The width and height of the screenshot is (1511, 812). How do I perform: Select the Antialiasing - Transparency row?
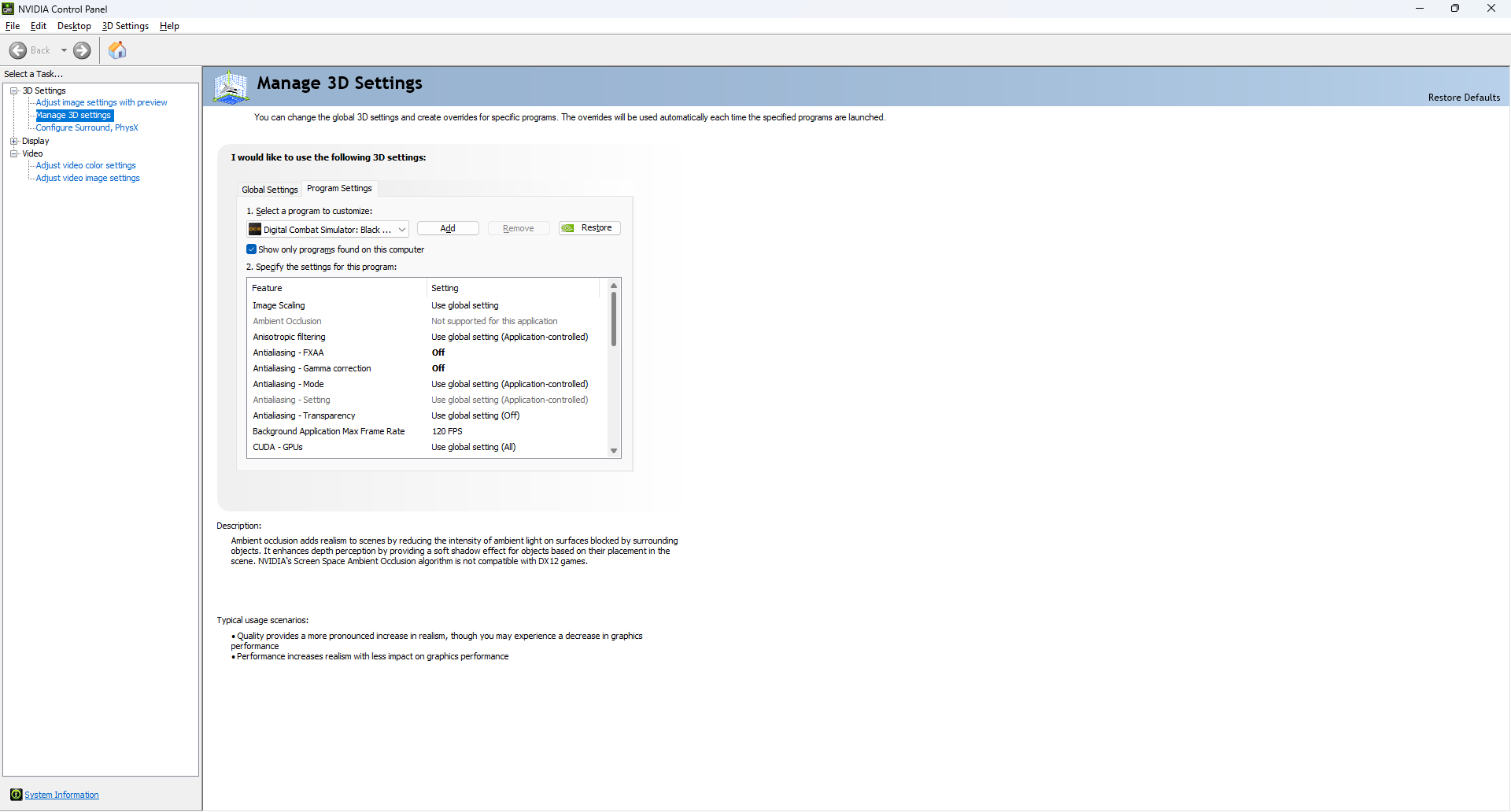click(427, 415)
